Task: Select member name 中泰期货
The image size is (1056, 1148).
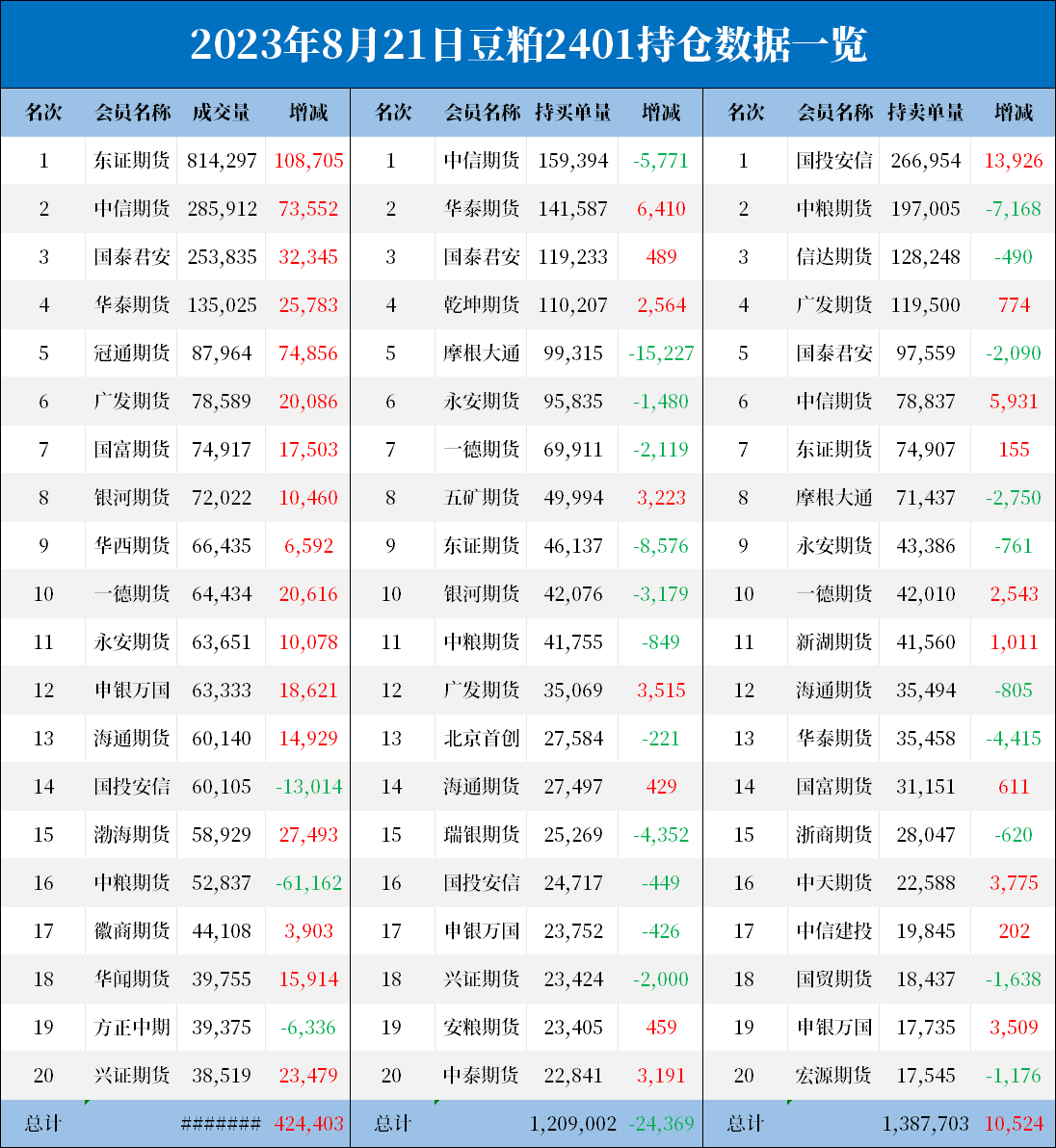Action: click(x=482, y=1076)
